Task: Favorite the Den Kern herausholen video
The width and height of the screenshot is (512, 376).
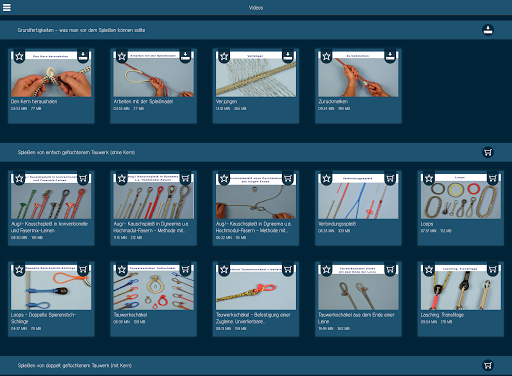Action: [x=19, y=56]
